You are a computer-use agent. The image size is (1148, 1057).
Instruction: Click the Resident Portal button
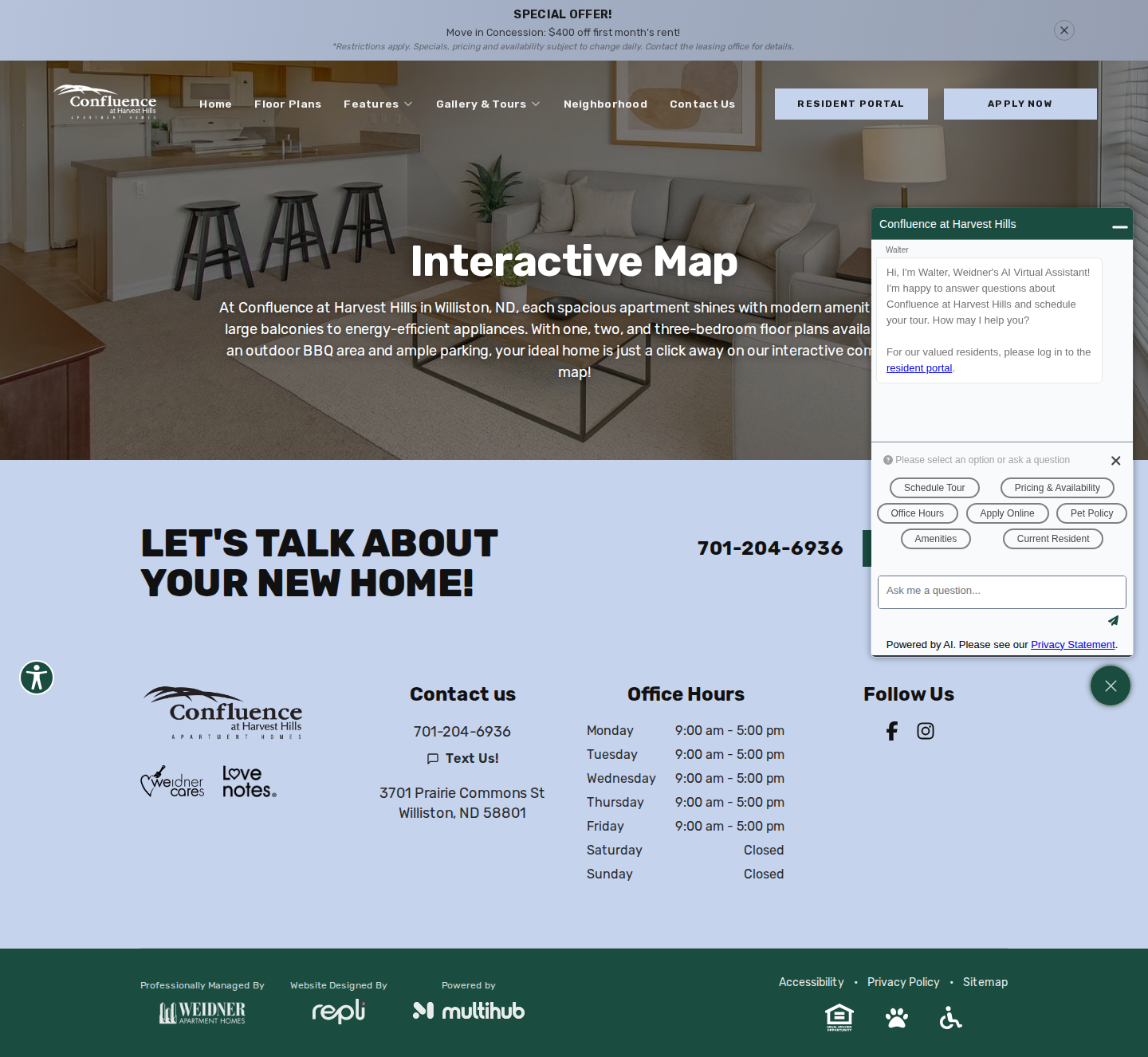[851, 104]
